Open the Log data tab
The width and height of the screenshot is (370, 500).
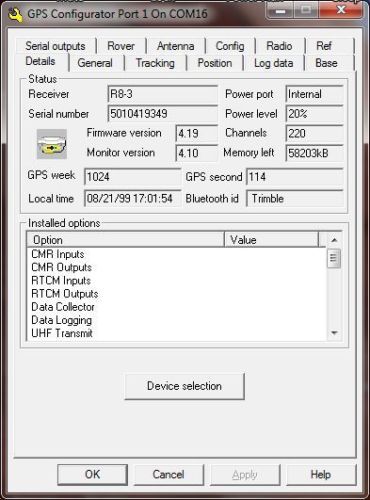[x=274, y=63]
